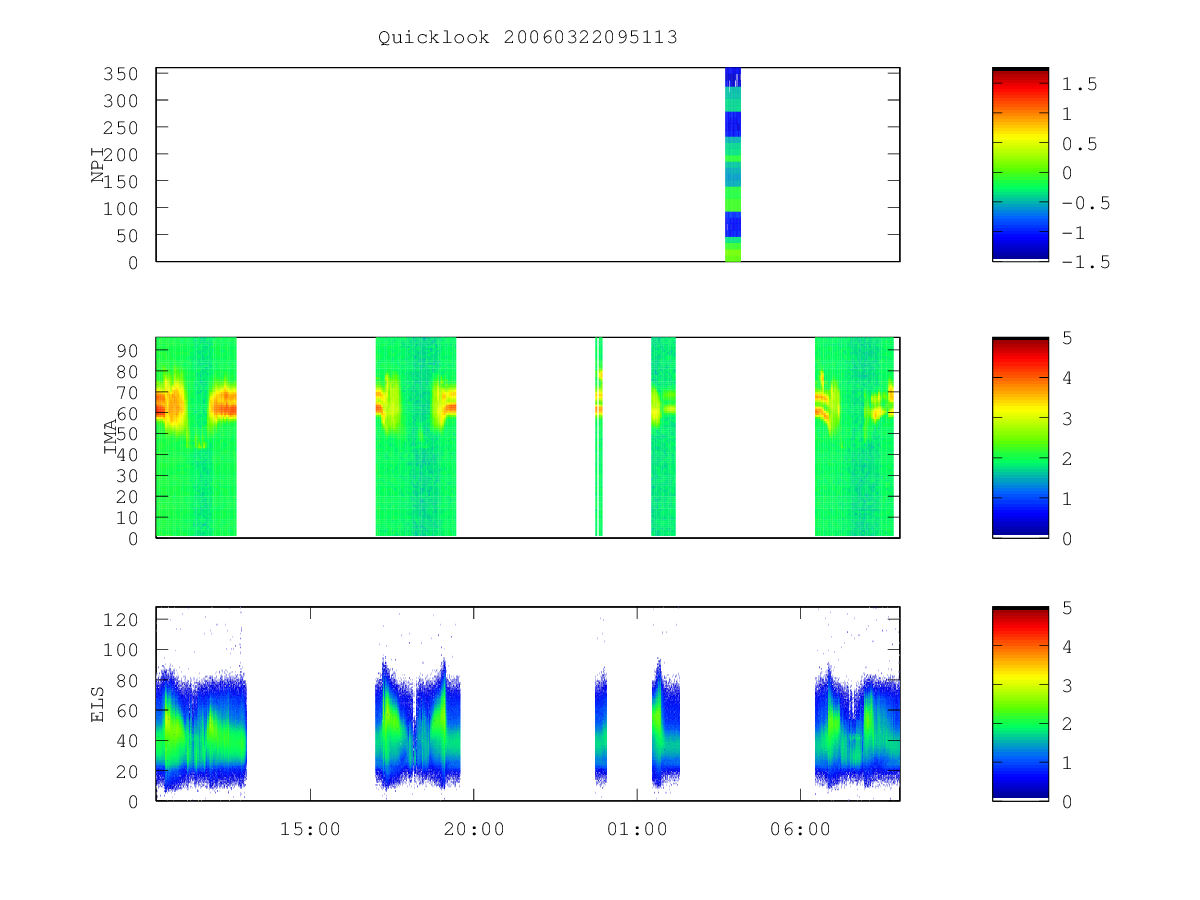Click the 06:00 time tick label

point(800,829)
